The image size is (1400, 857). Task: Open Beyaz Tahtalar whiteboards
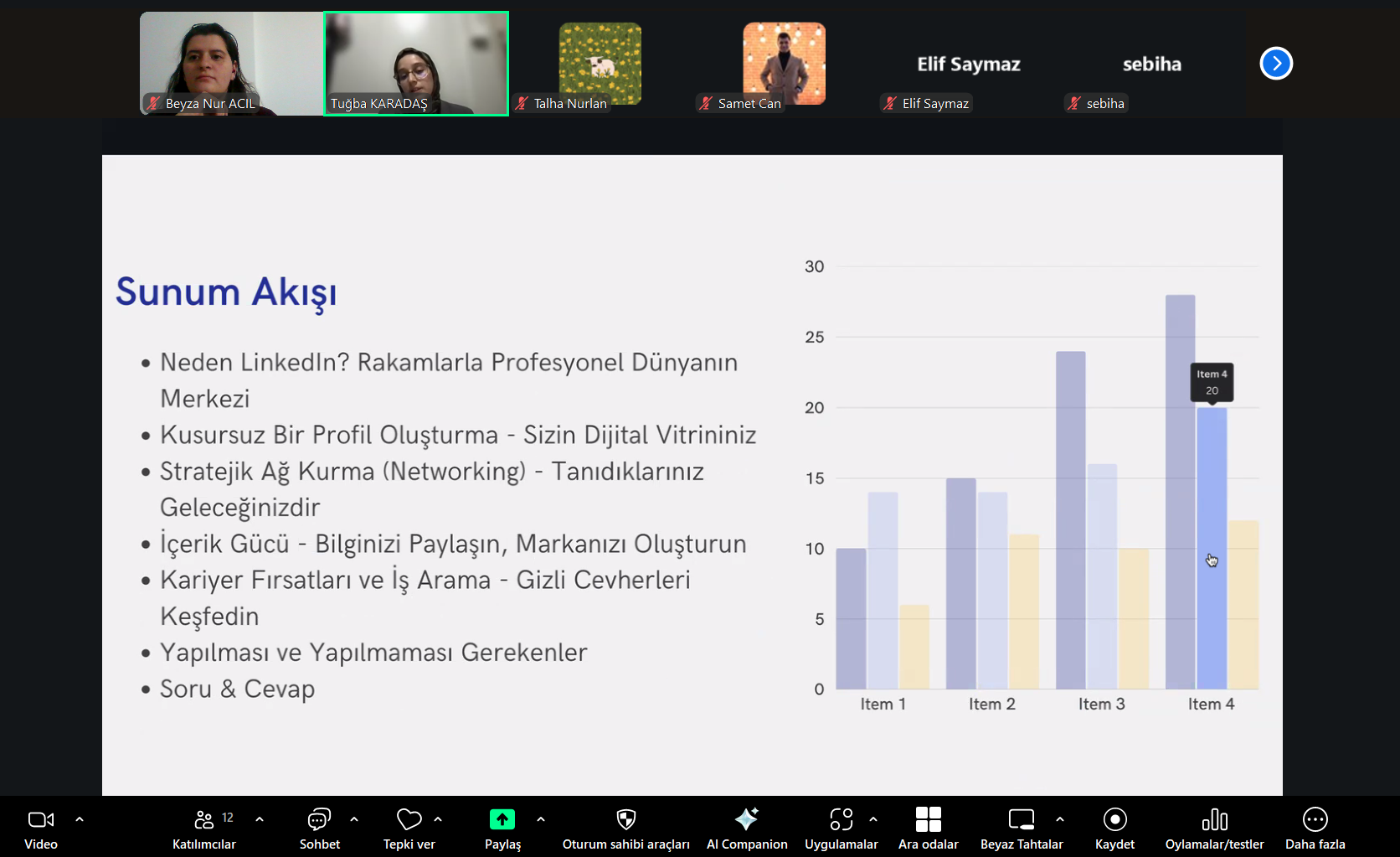(1021, 827)
